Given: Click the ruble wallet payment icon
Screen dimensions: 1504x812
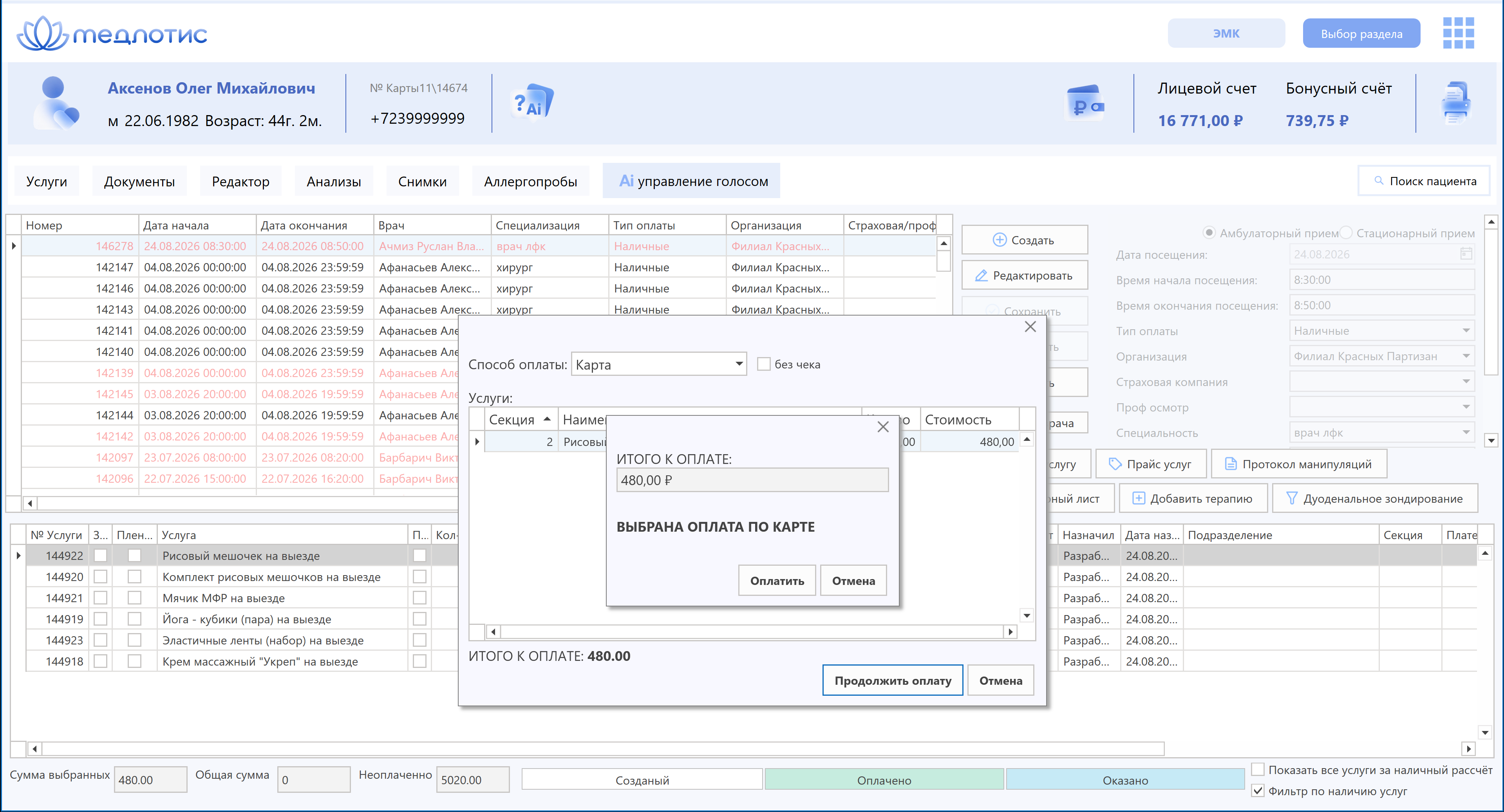Looking at the screenshot, I should pyautogui.click(x=1085, y=103).
